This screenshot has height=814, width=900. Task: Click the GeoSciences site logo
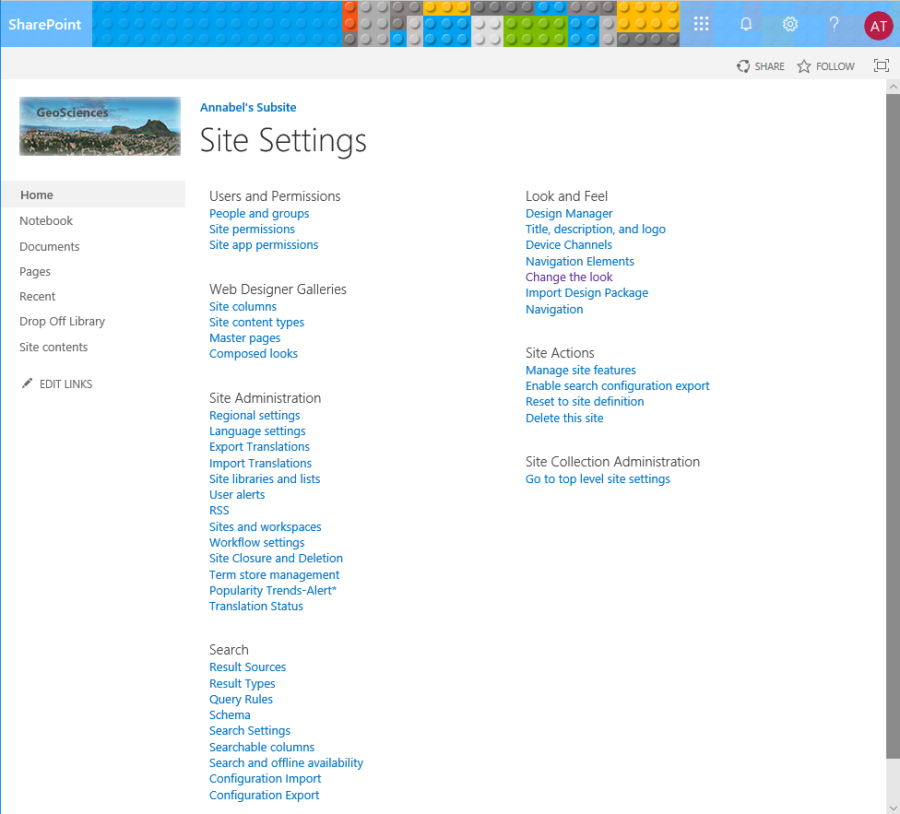point(99,126)
